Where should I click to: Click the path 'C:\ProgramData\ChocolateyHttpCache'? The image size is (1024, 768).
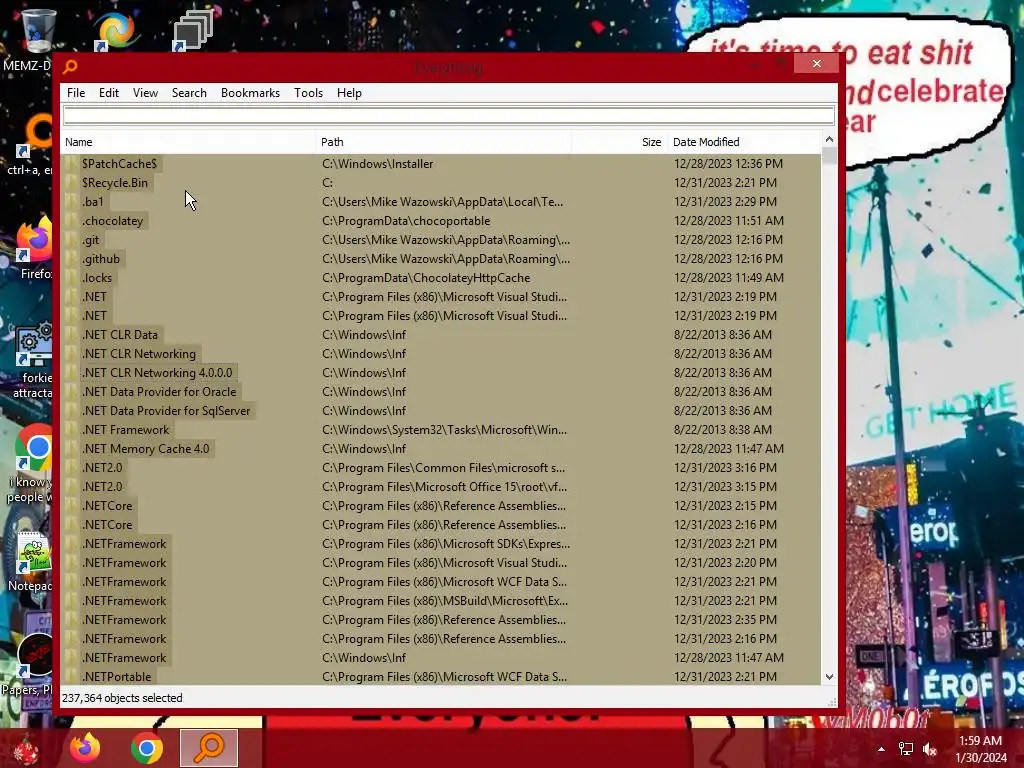click(x=426, y=278)
